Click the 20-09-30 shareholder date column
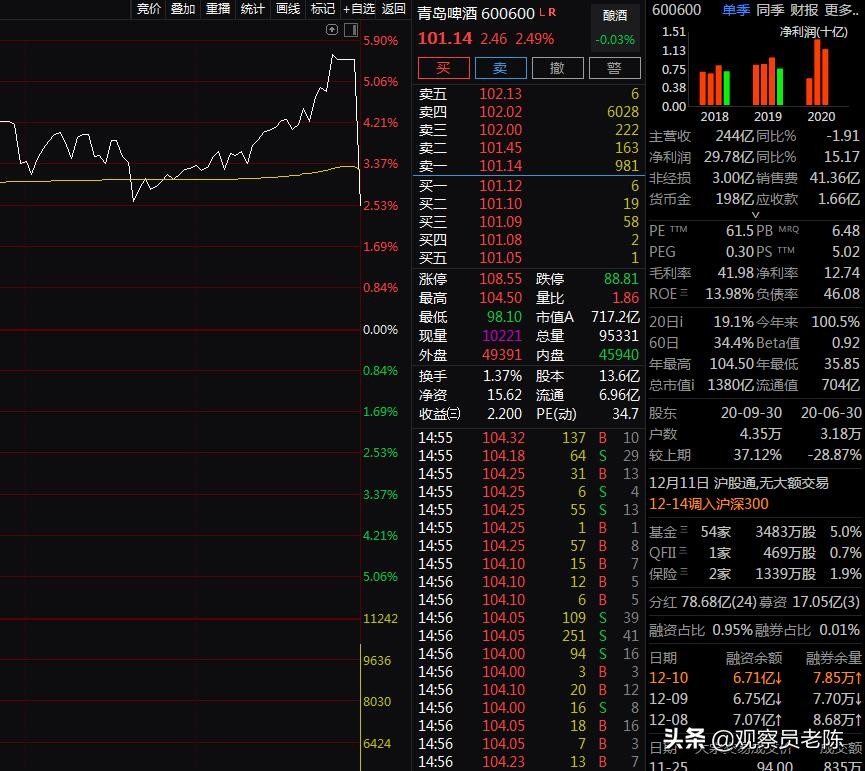Viewport: 865px width, 771px height. click(751, 413)
